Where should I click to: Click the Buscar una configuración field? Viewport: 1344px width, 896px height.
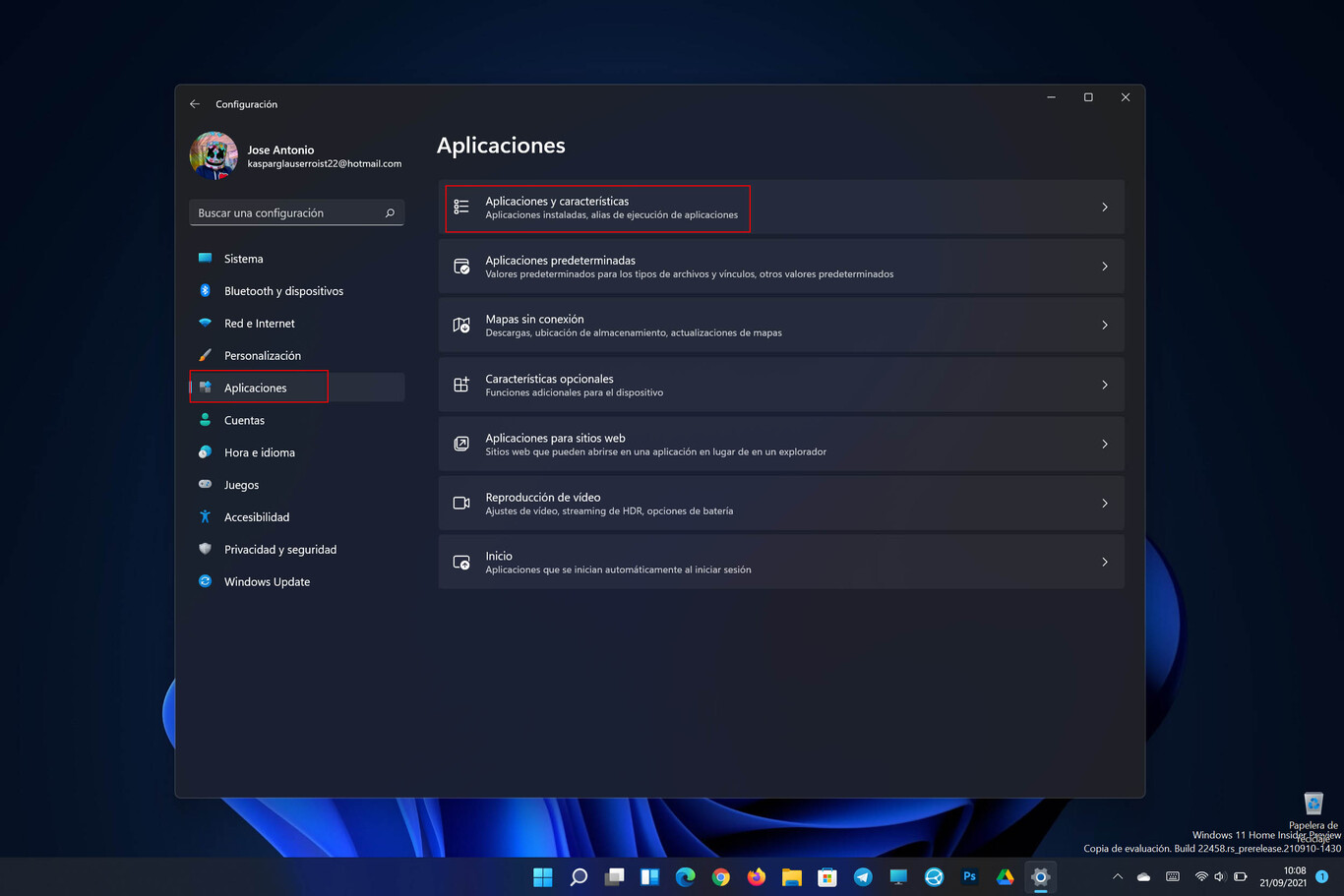(285, 213)
